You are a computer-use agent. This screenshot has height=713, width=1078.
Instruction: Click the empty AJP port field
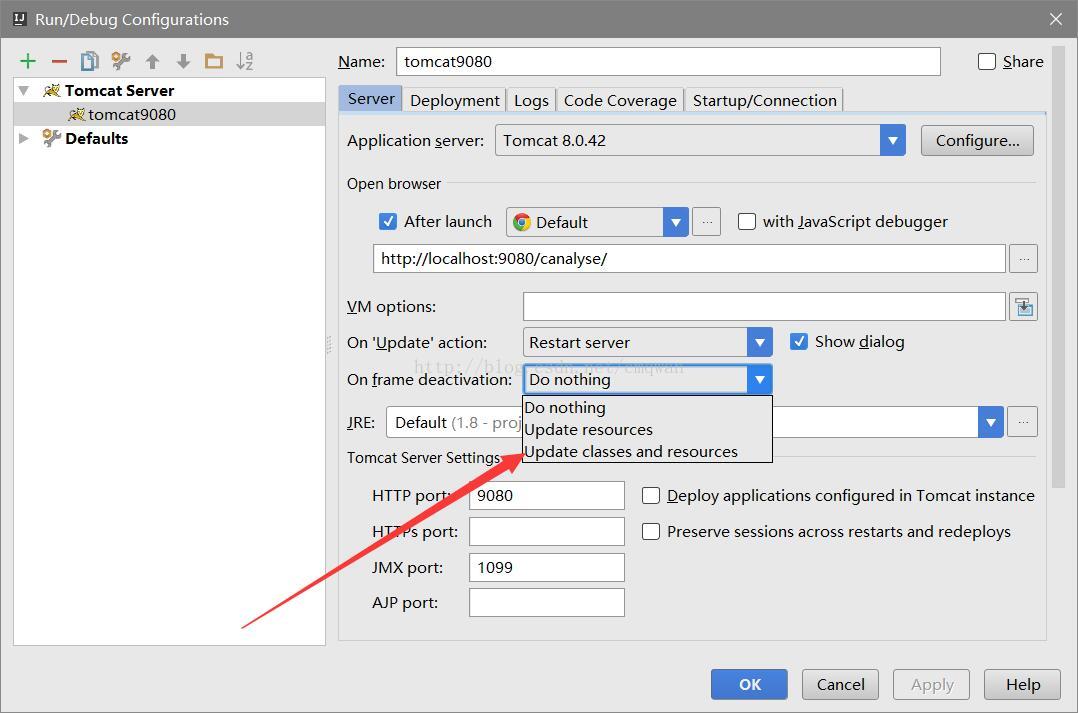tap(547, 602)
